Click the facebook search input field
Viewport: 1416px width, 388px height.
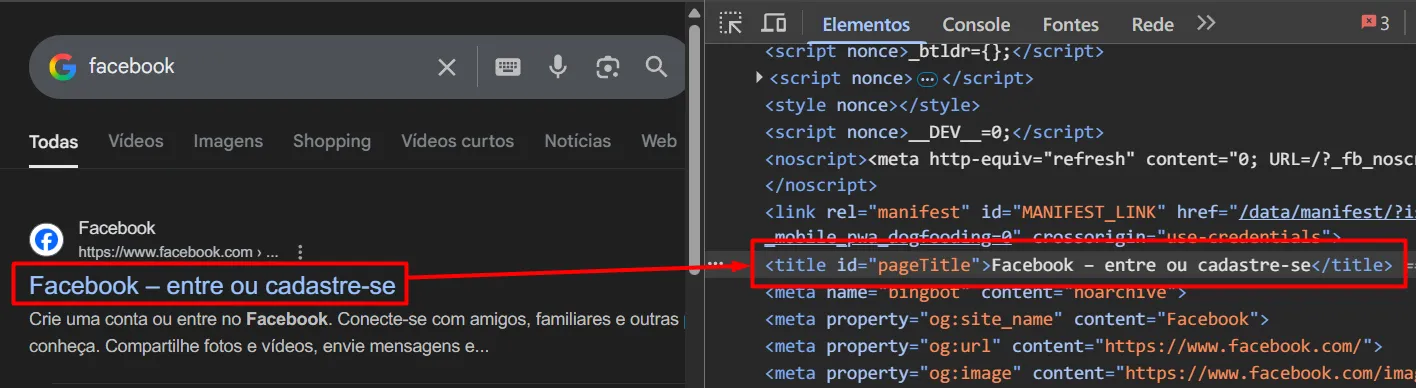(x=255, y=67)
